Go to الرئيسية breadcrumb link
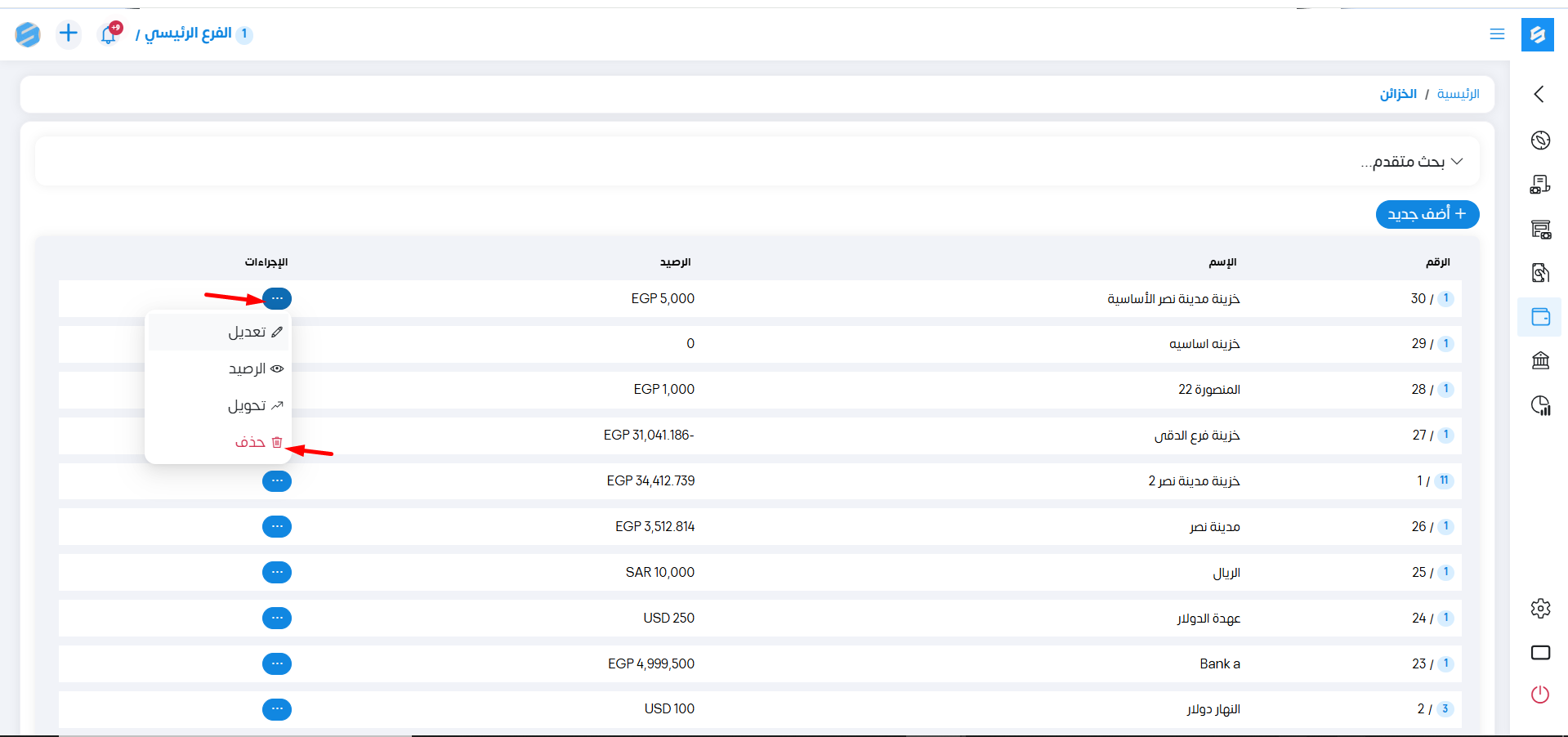This screenshot has height=737, width=1568. coord(1458,94)
